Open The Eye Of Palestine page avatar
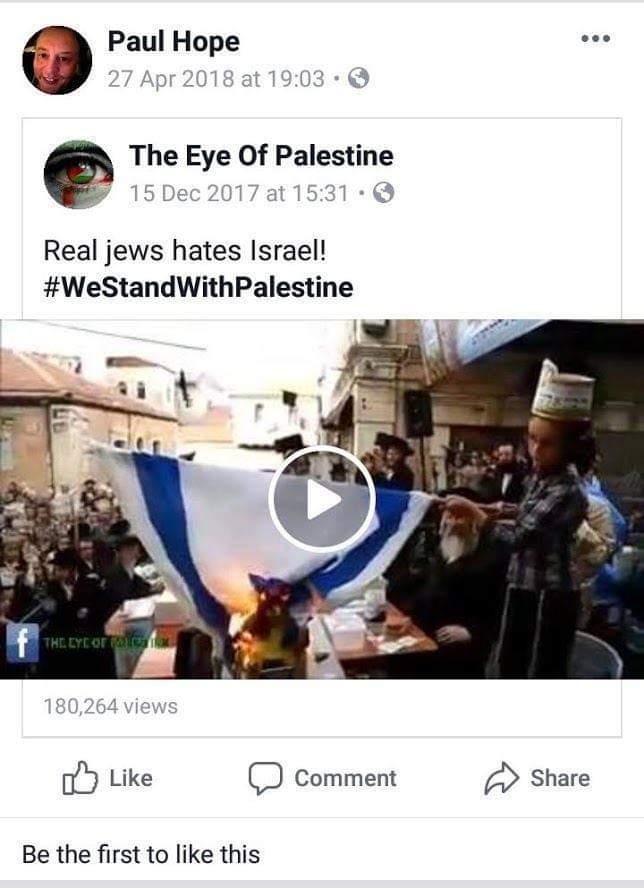The image size is (644, 888). pos(78,174)
